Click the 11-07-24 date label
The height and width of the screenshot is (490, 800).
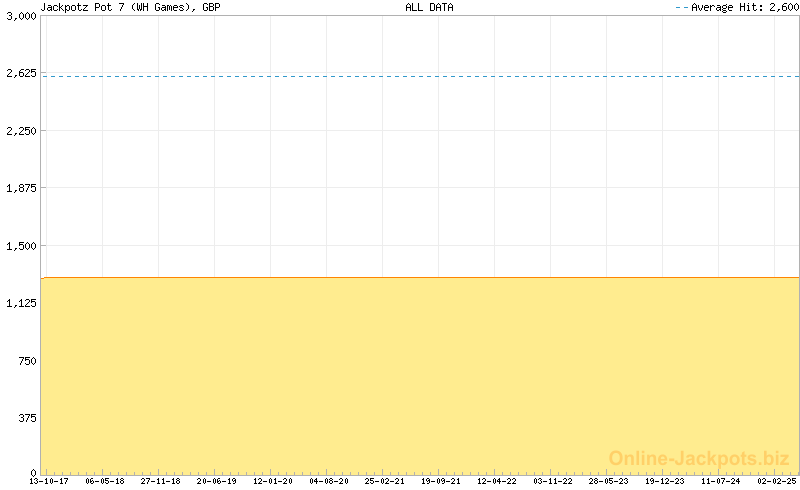[x=720, y=481]
